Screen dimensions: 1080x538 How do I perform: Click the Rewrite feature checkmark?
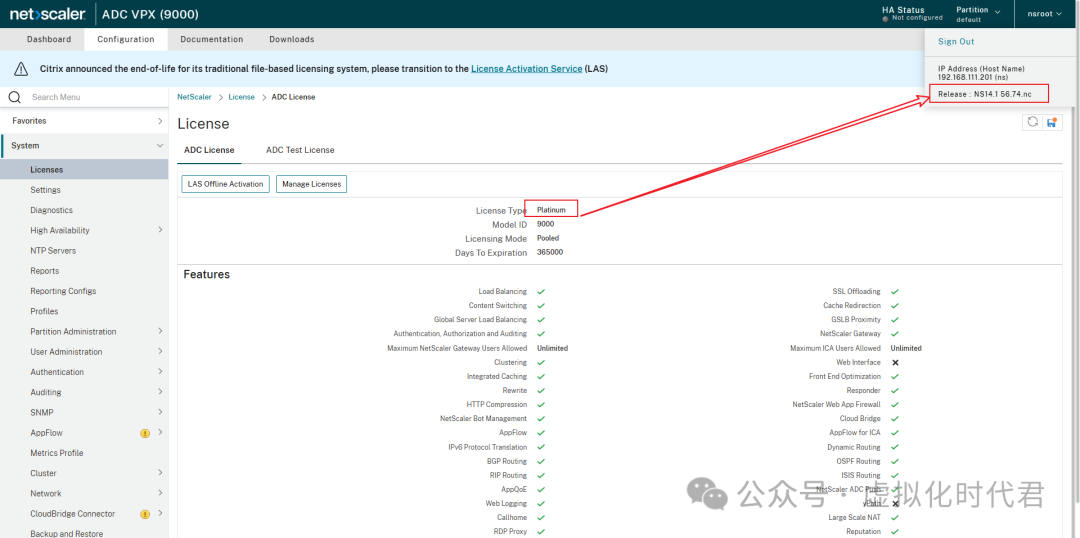tap(541, 391)
